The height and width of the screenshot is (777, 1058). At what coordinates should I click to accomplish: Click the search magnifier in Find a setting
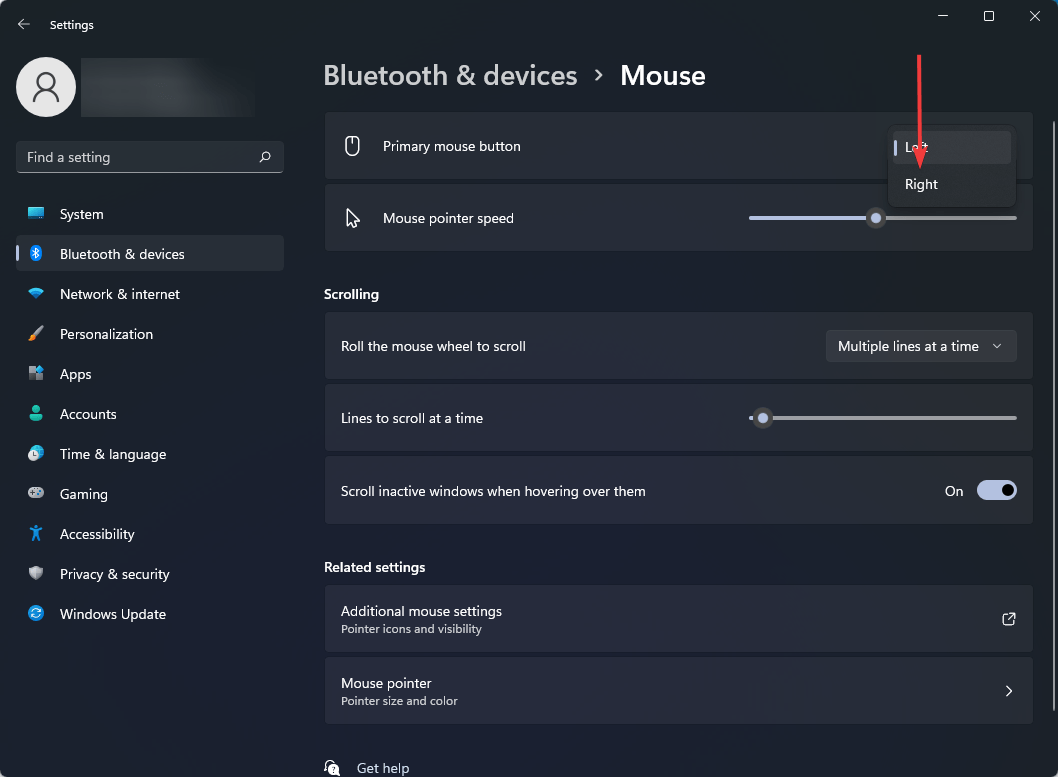(265, 157)
